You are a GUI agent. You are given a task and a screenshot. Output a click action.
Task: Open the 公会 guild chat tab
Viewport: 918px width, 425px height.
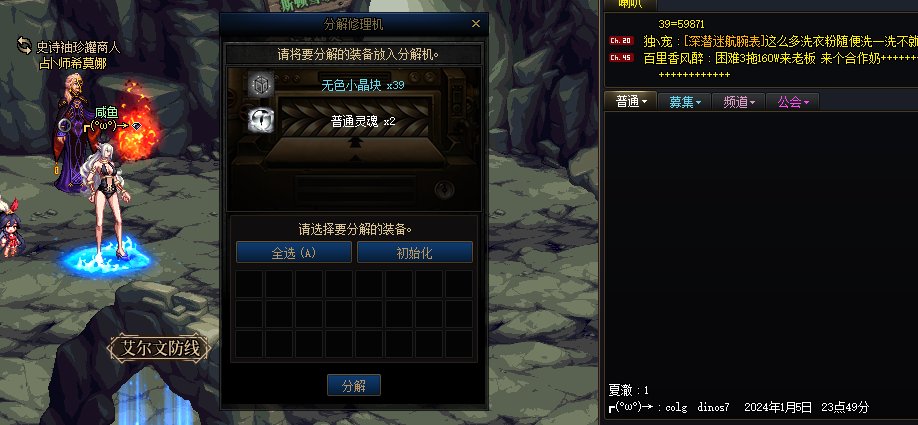(x=792, y=102)
